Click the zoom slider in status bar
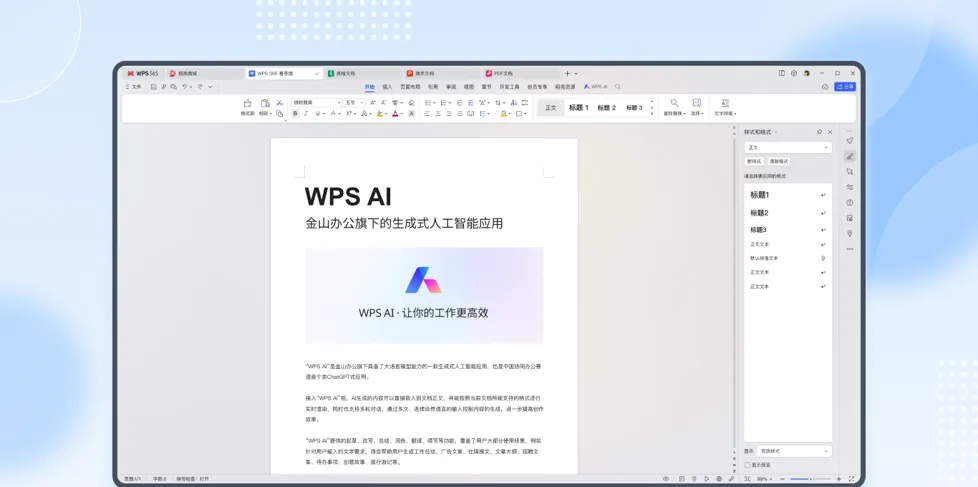This screenshot has width=978, height=487. click(x=808, y=479)
